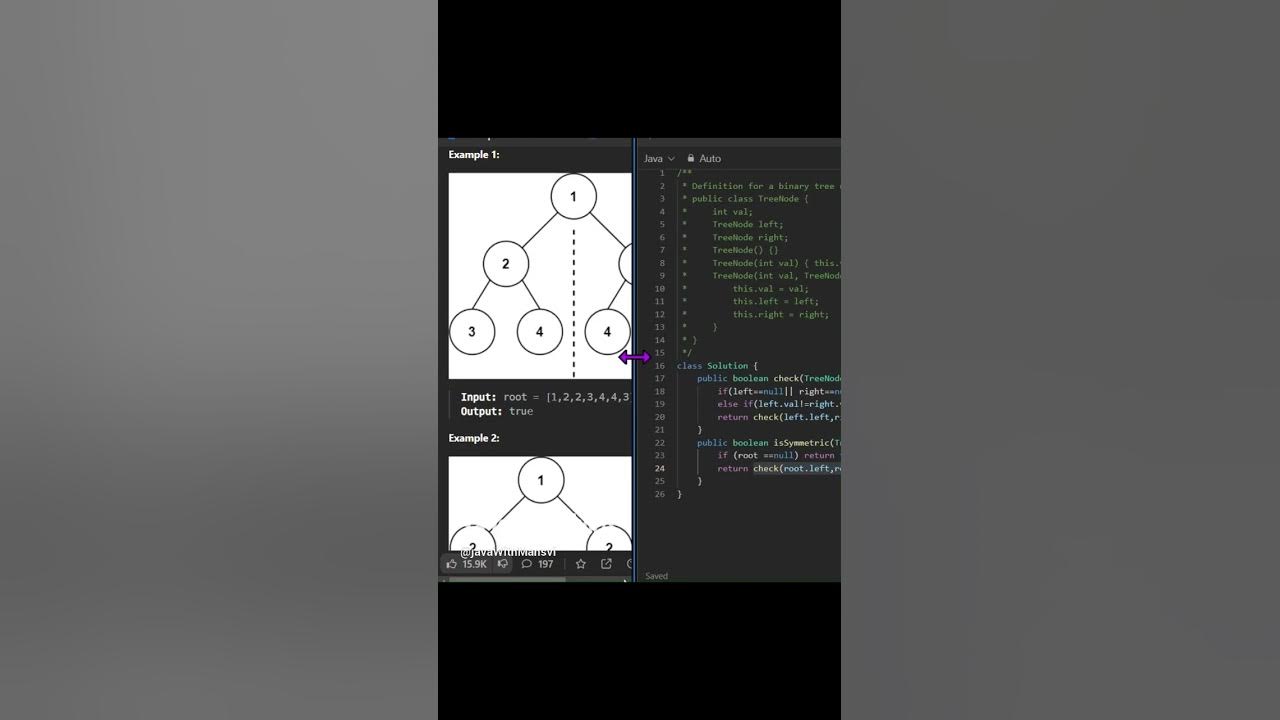Click the 197 comment count
Screen dimensions: 1280x720
(x=546, y=564)
